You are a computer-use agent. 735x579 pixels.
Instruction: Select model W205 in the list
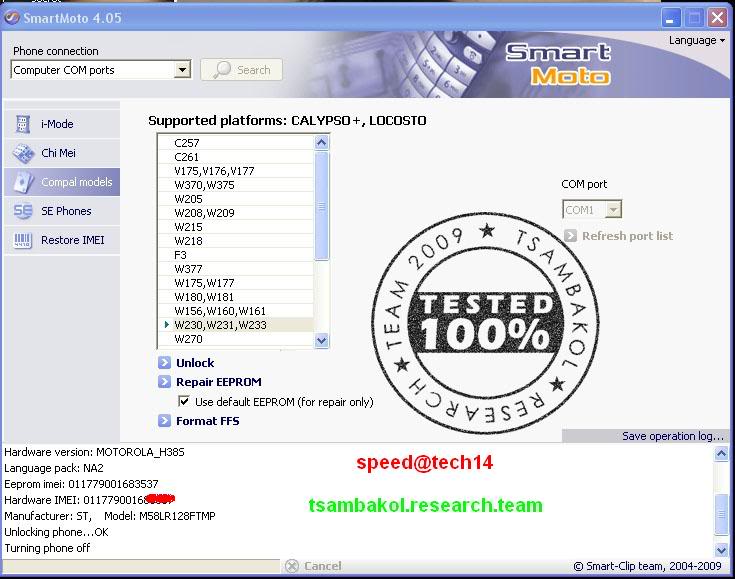(x=236, y=199)
